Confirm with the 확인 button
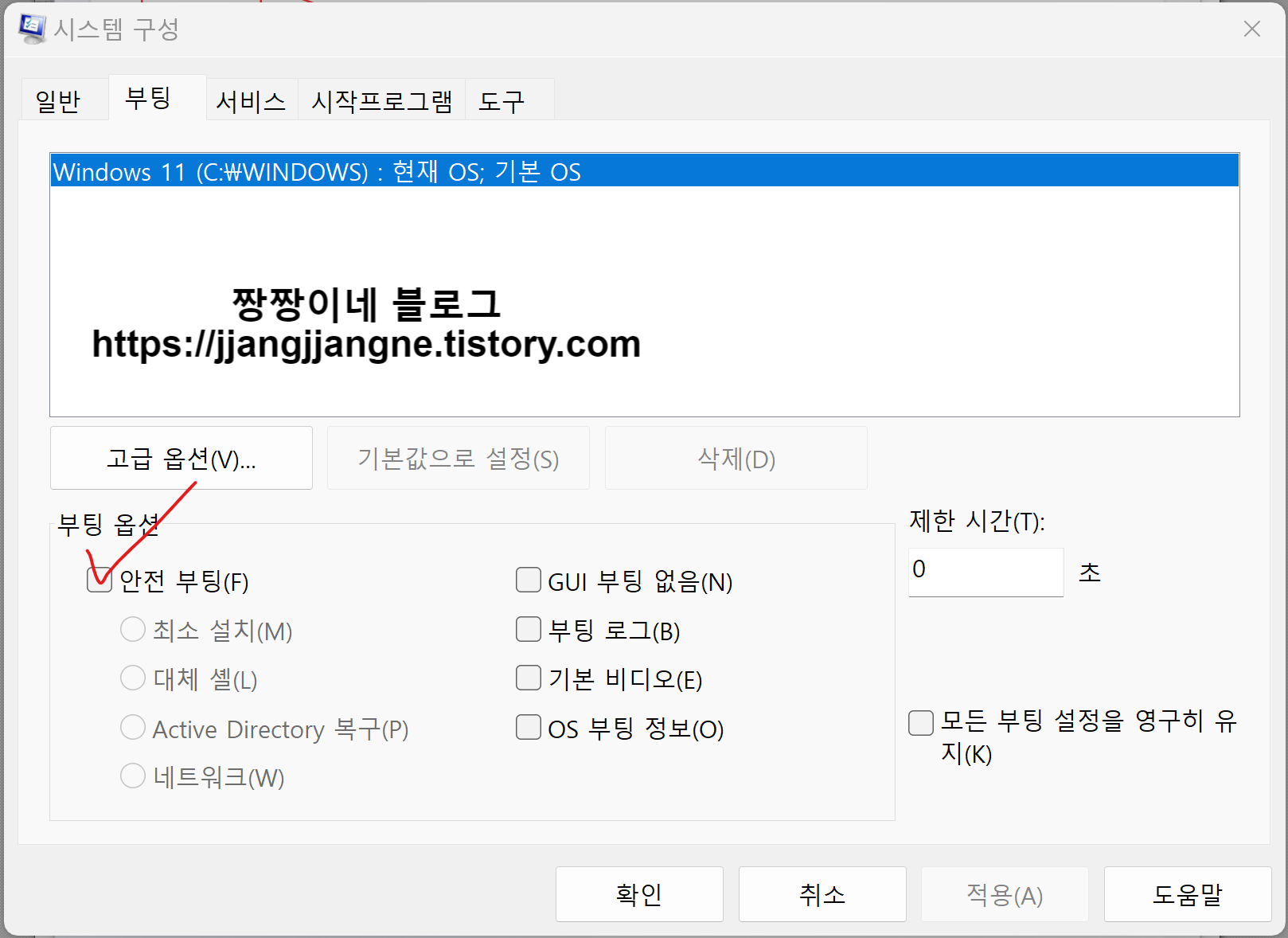The image size is (1288, 938). [639, 894]
